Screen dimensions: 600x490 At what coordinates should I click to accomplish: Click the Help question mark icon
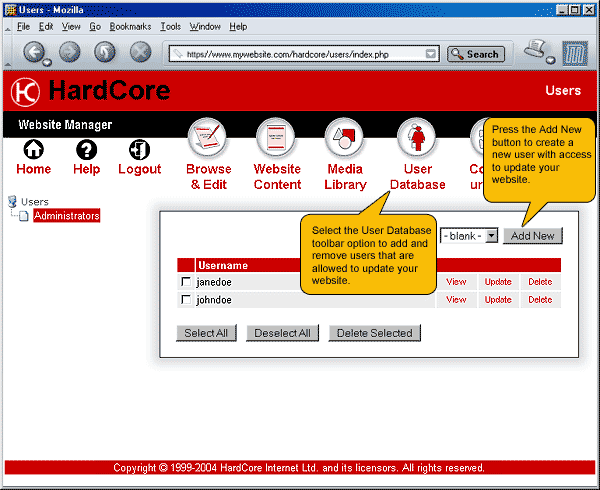coord(86,150)
